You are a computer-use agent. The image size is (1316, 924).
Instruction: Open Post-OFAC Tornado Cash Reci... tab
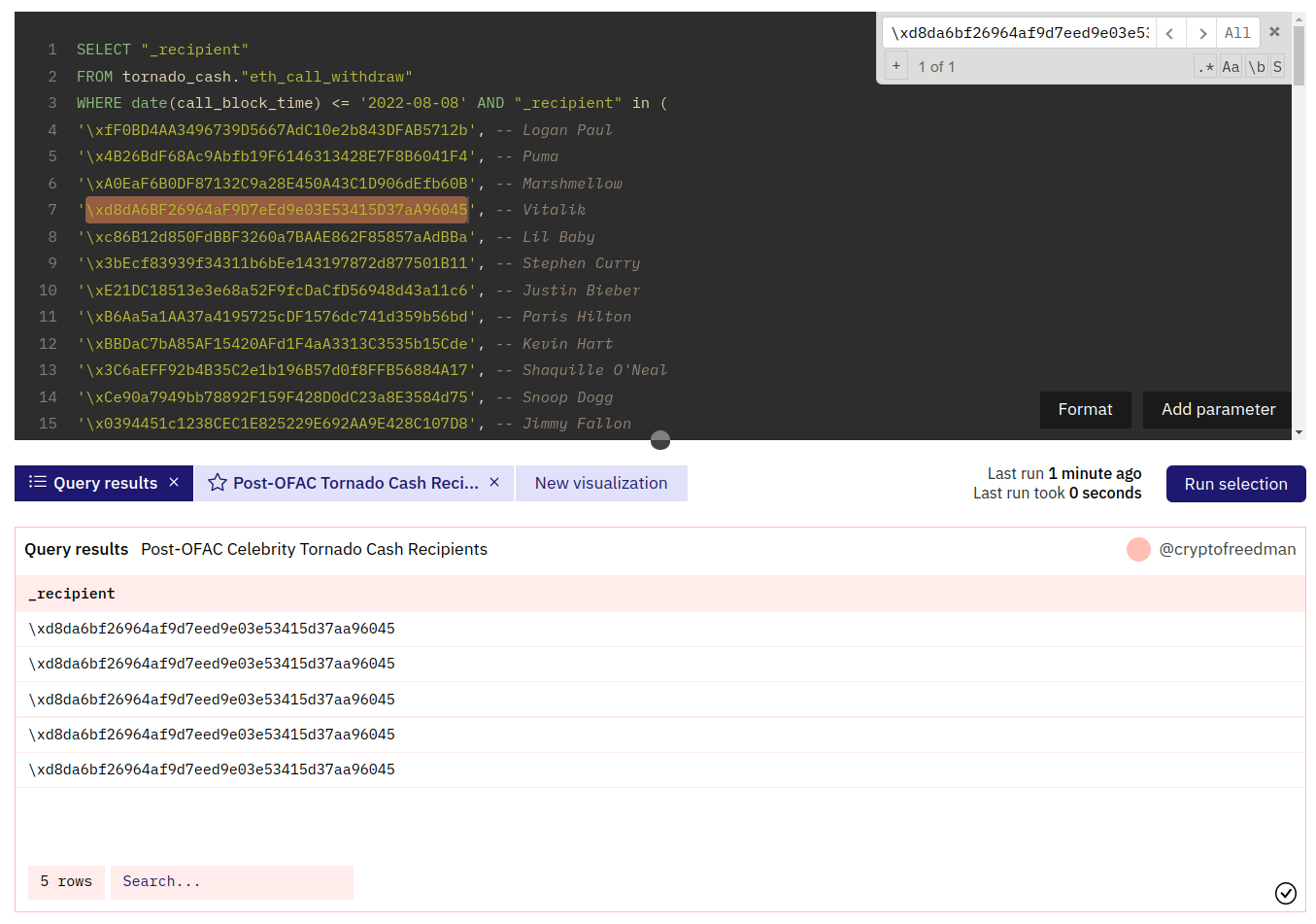point(355,483)
